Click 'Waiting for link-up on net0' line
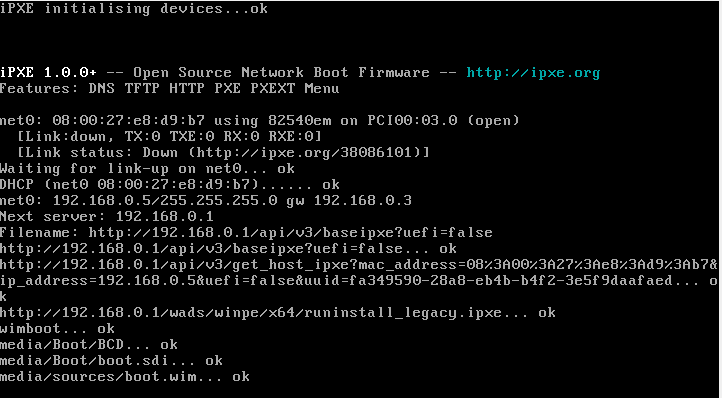 (147, 169)
